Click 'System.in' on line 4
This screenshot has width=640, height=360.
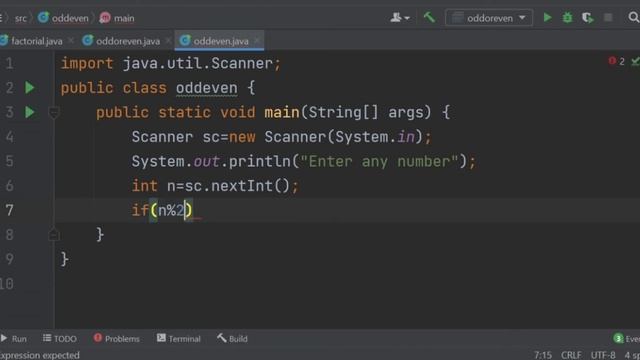click(x=375, y=137)
